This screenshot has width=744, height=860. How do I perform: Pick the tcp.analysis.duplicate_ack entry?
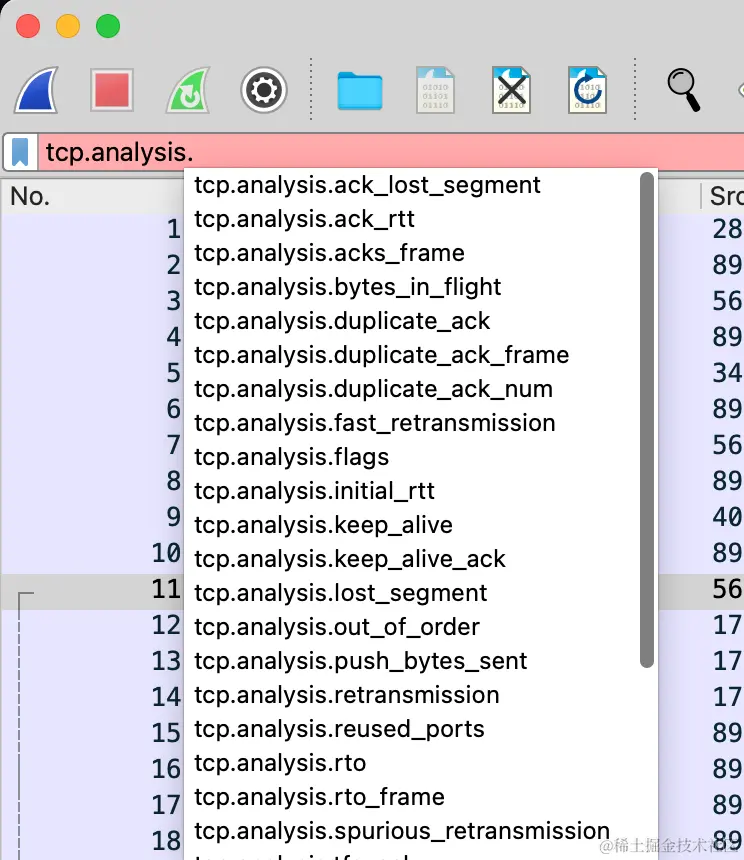click(x=342, y=321)
